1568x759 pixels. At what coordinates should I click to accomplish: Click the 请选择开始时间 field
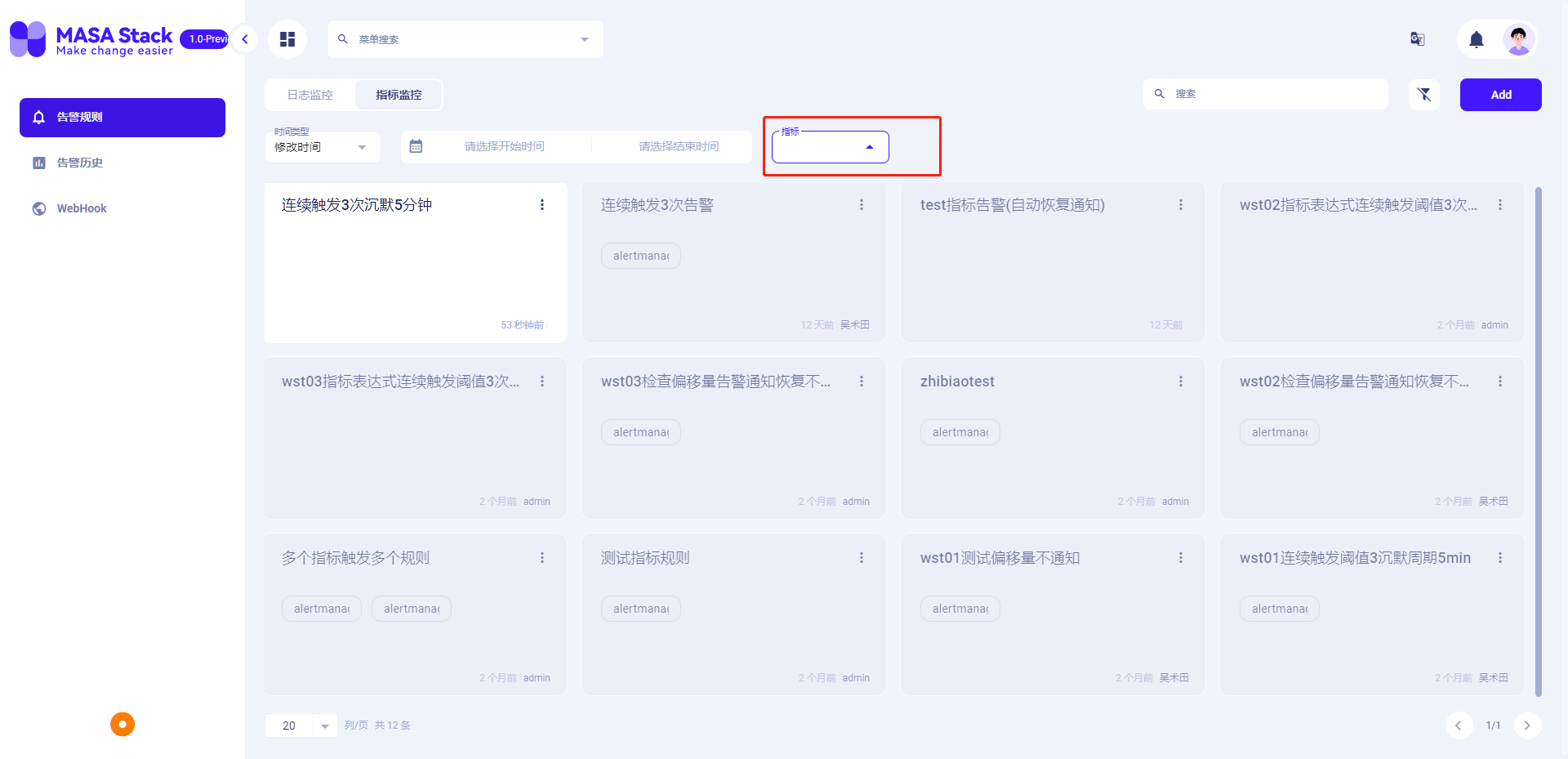(x=504, y=146)
